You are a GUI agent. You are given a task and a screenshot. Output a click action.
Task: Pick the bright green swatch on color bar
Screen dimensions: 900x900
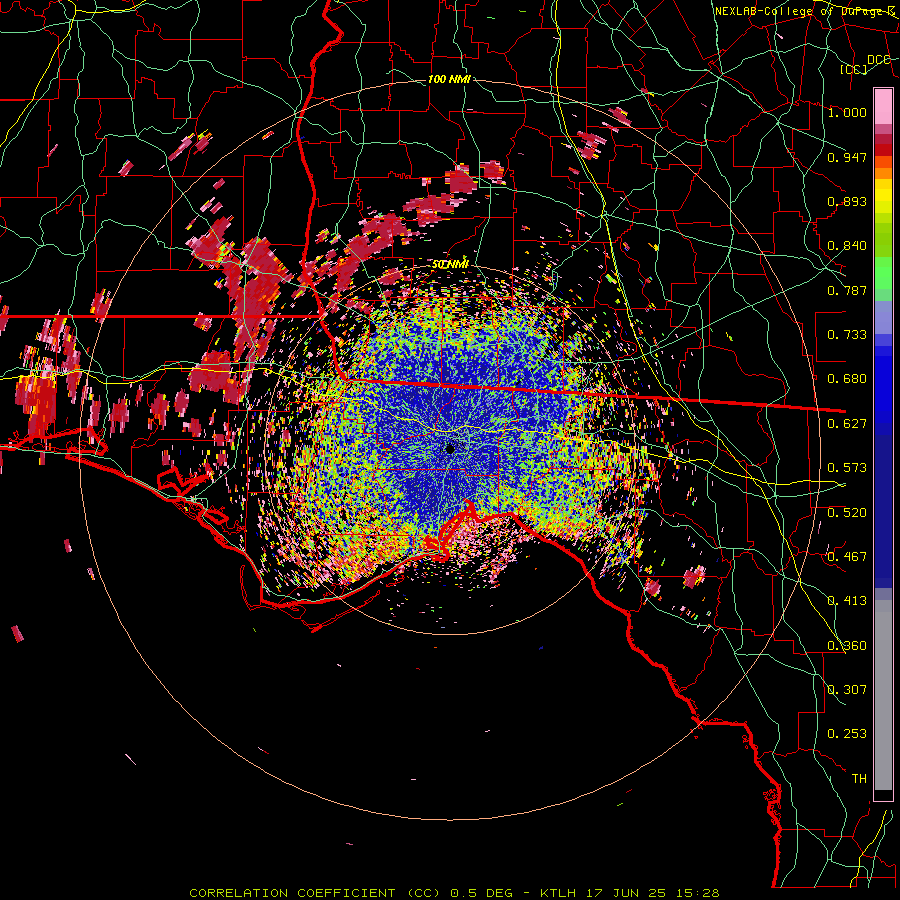coord(883,273)
